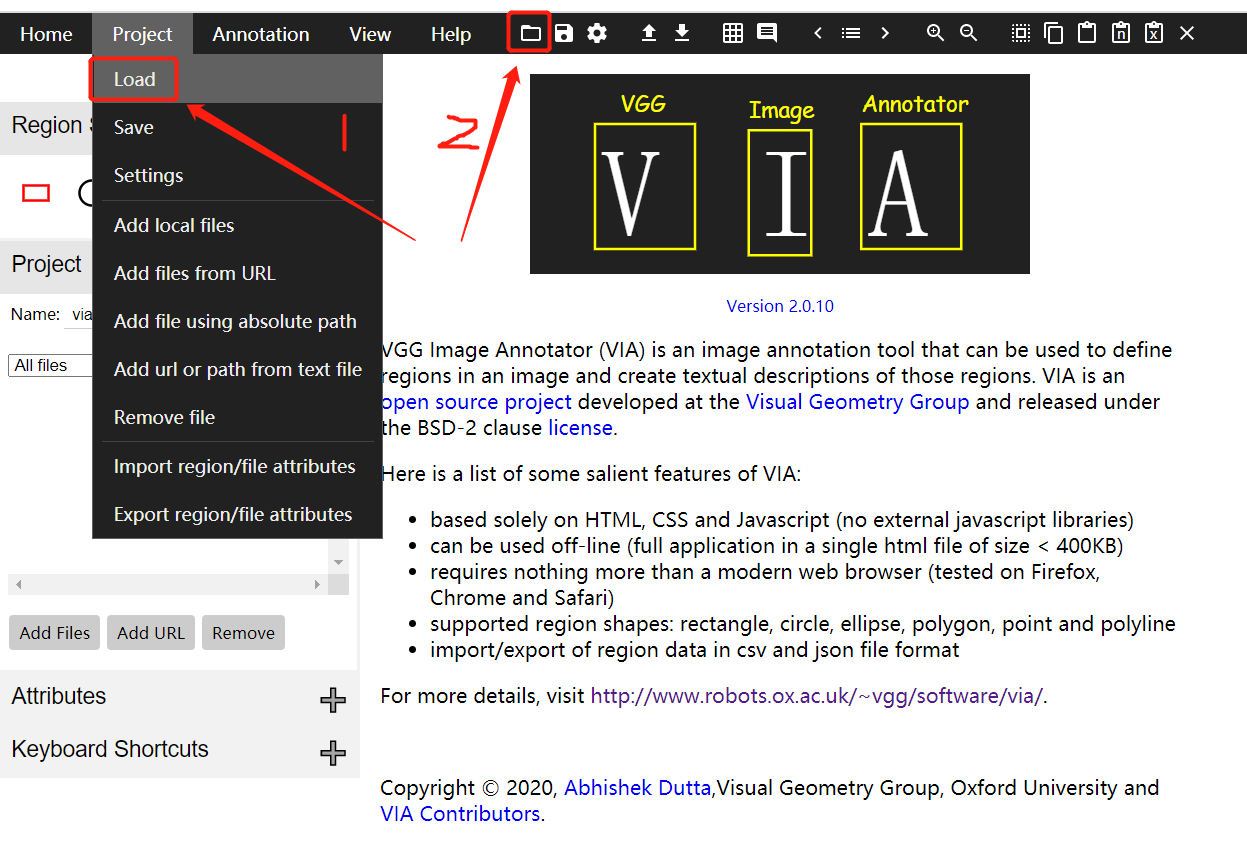
Task: Open a project using the folder toolbar icon
Action: click(x=529, y=32)
